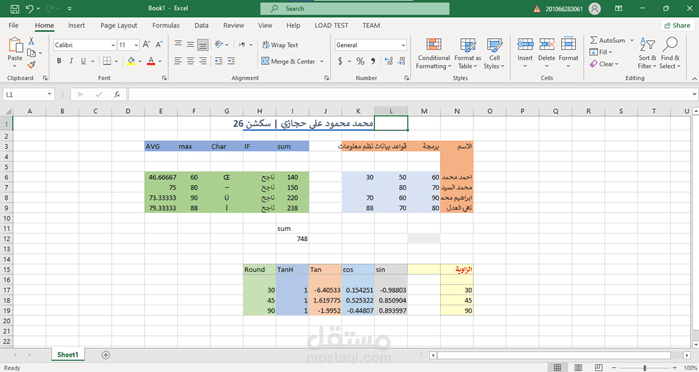Click the Find & Select button

670,54
